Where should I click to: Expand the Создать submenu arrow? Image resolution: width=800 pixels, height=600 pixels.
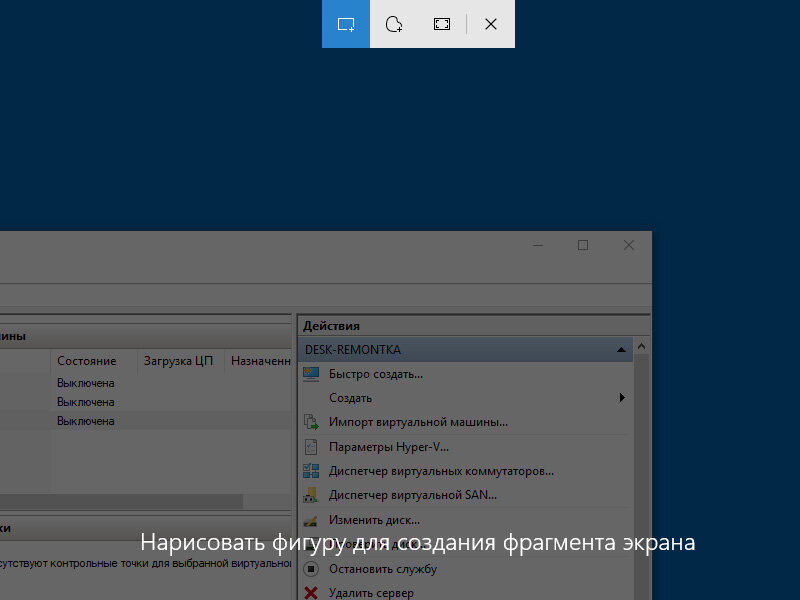coord(622,397)
